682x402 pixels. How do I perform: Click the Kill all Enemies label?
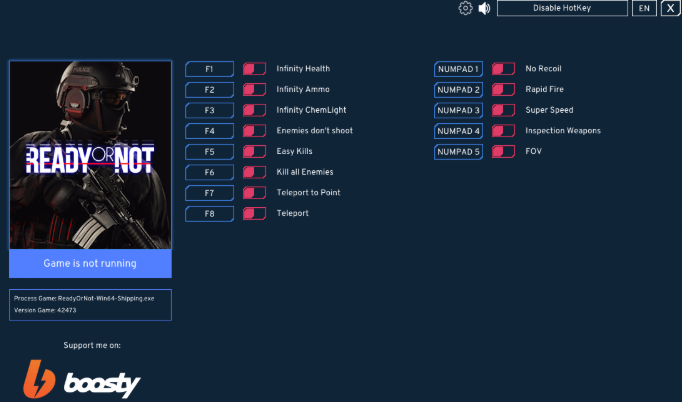305,172
